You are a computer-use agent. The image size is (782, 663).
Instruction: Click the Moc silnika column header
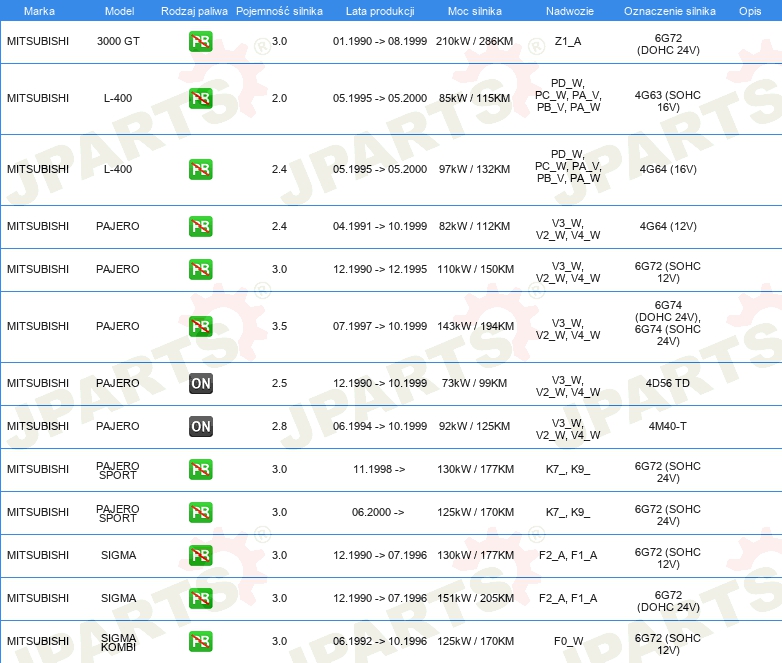474,11
